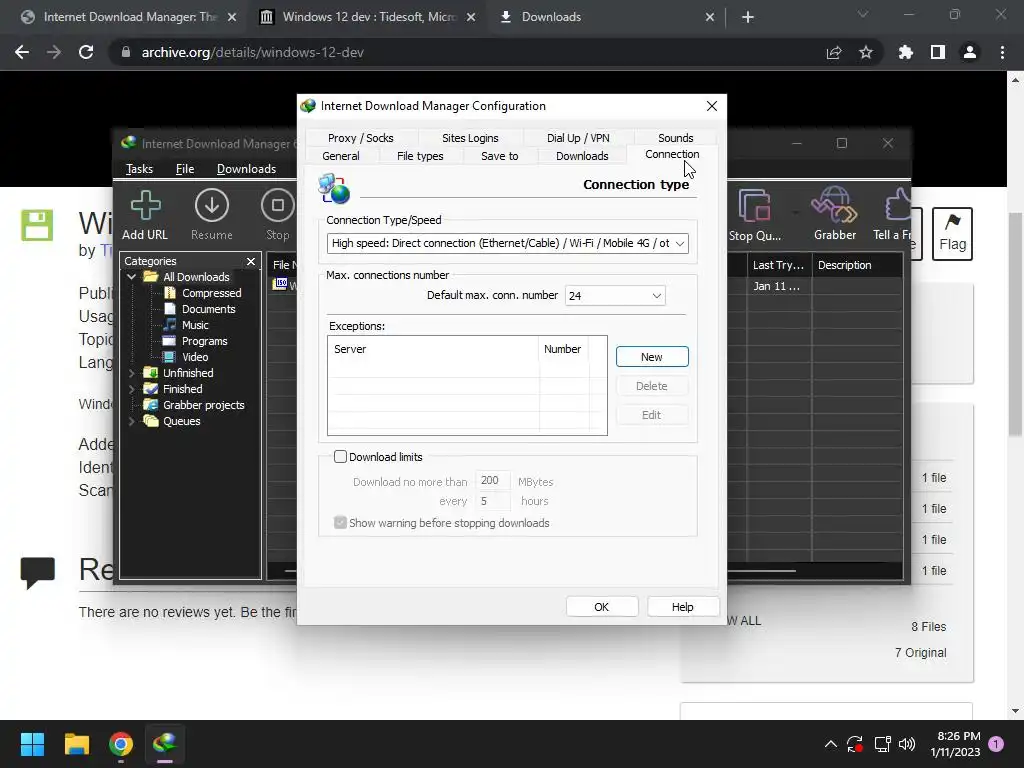Click hours field showing 5
1024x768 pixels.
click(492, 501)
